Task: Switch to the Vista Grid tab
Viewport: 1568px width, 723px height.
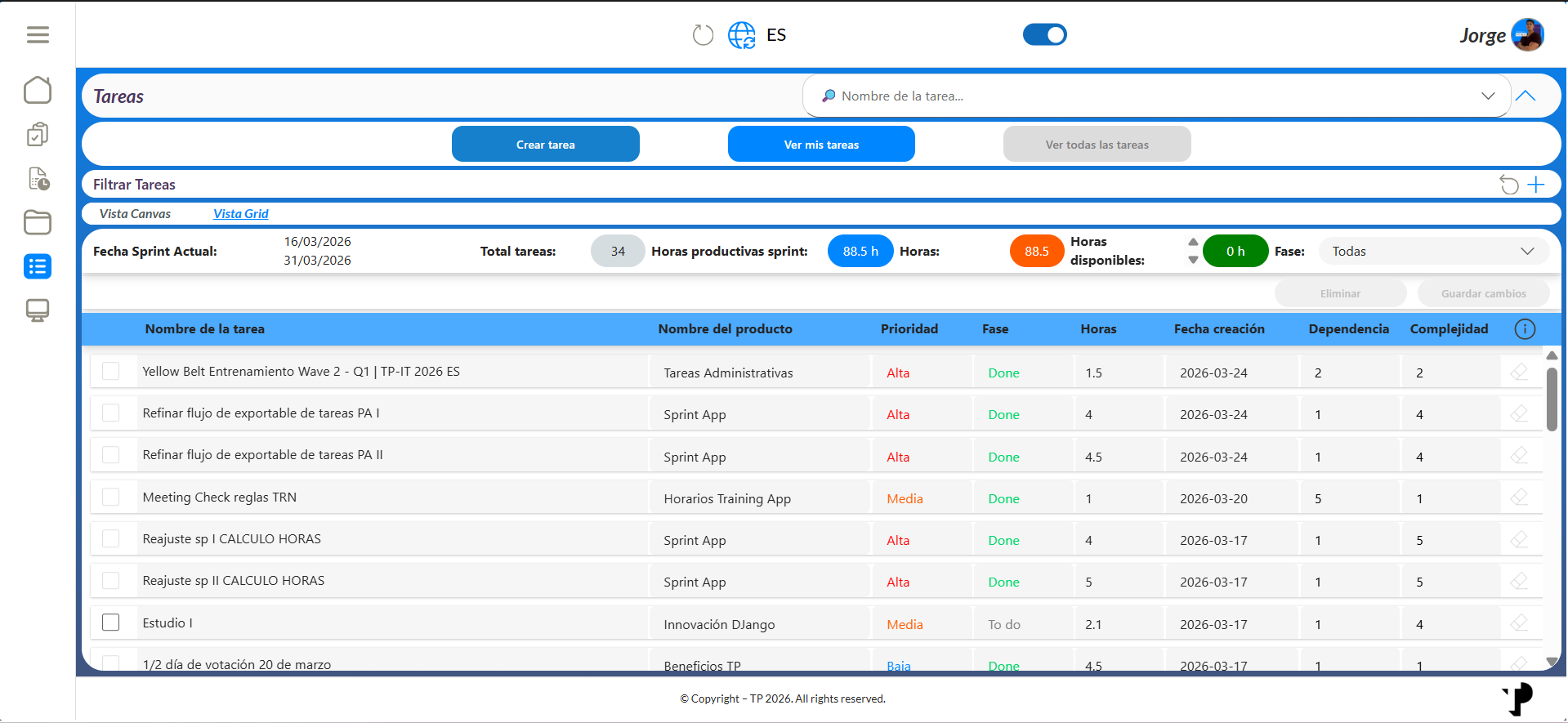Action: [241, 214]
